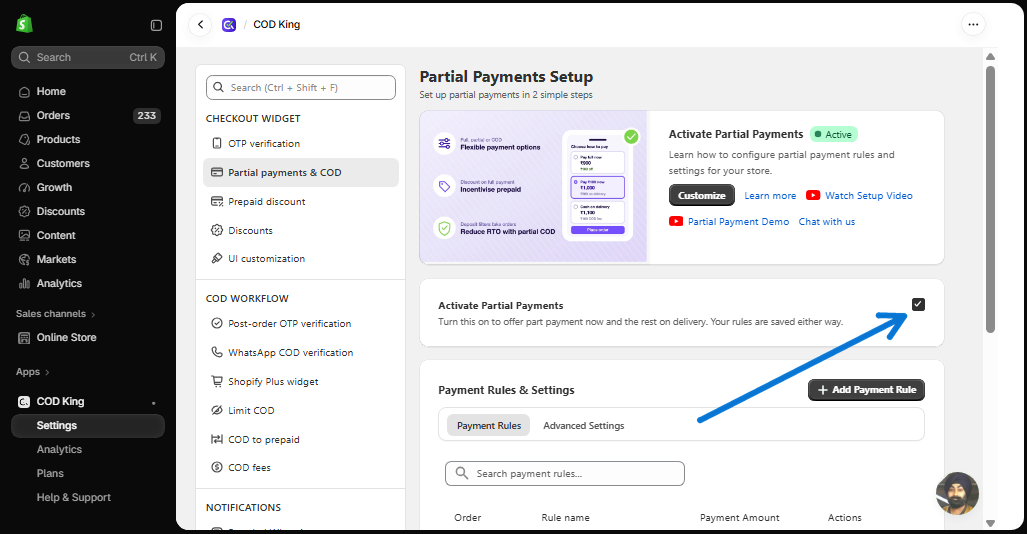The width and height of the screenshot is (1027, 534).
Task: Expand the Apps section chevron
Action: point(47,372)
